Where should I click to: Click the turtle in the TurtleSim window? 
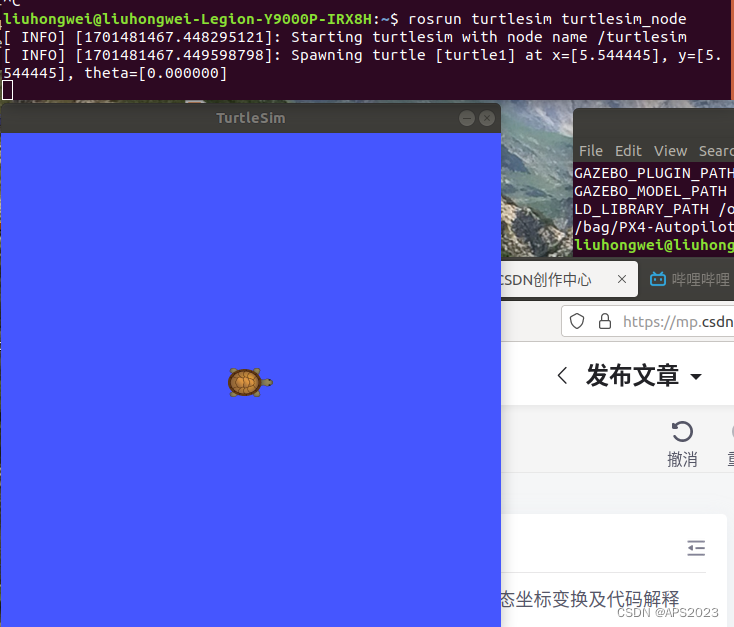[250, 382]
